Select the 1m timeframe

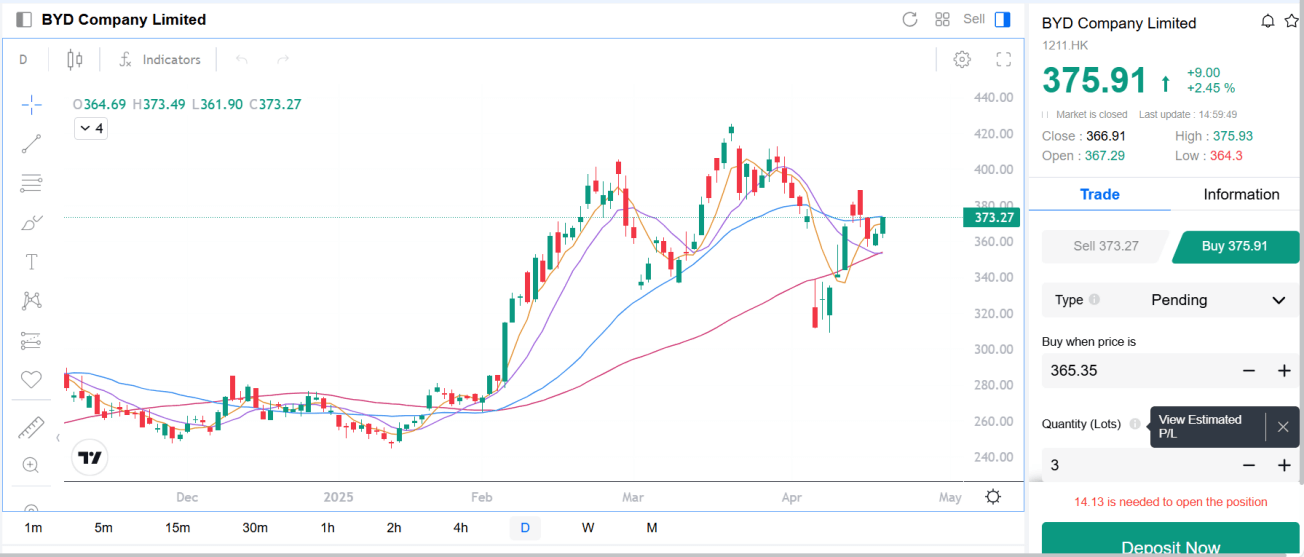point(33,528)
